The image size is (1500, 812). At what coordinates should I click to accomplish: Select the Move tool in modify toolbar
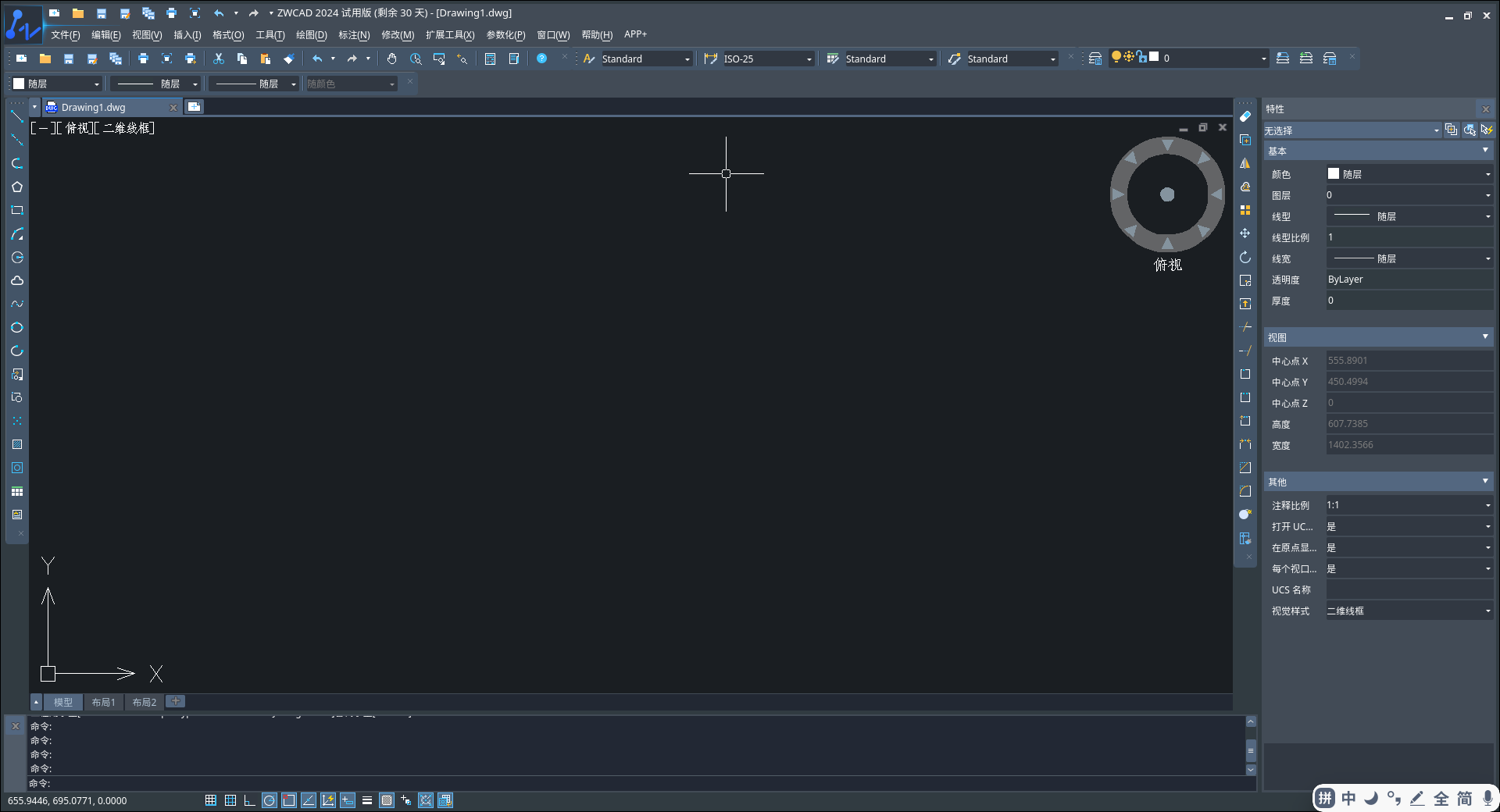1245,233
